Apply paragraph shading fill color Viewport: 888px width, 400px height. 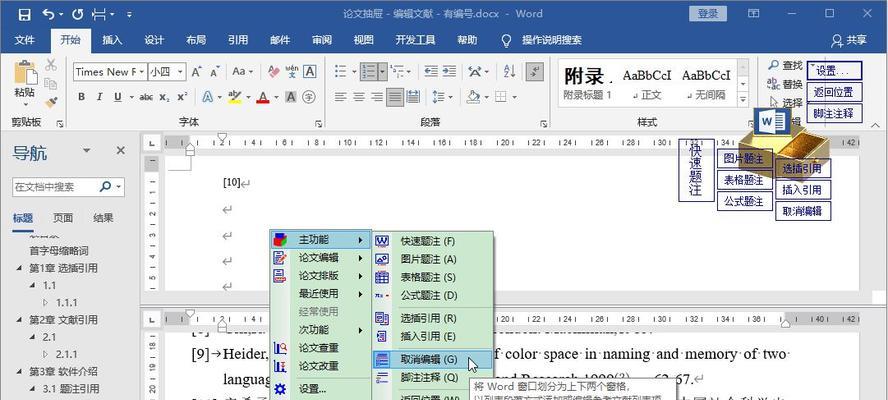click(473, 97)
